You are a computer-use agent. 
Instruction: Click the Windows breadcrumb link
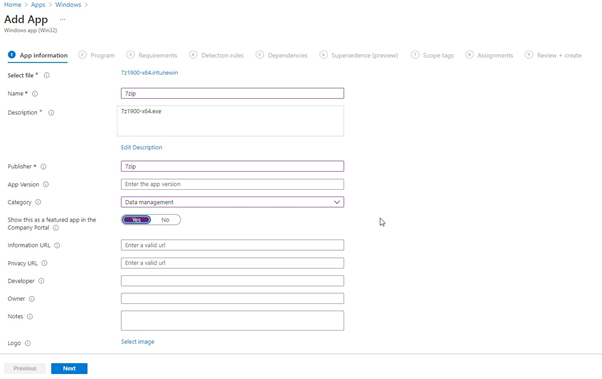point(68,5)
